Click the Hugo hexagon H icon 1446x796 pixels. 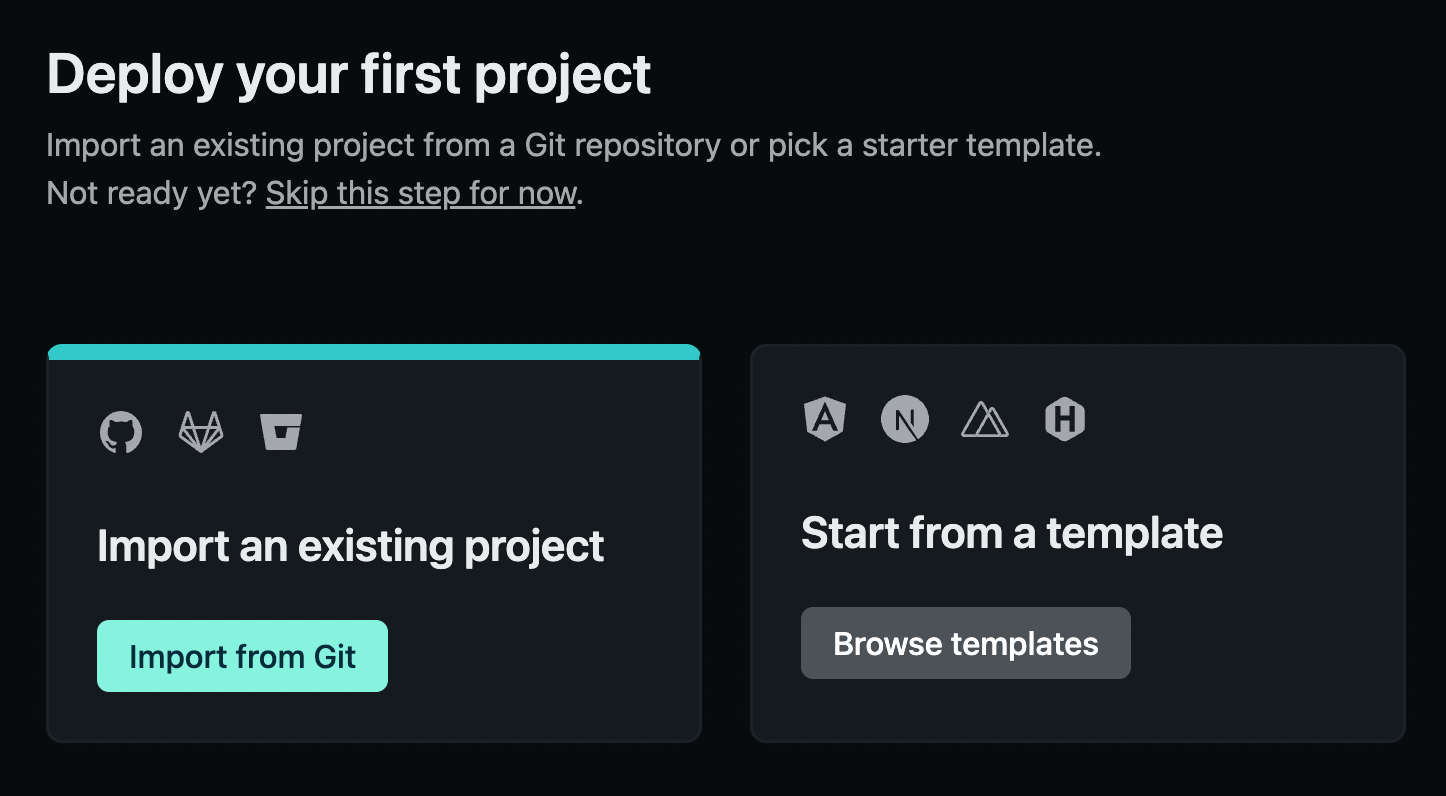click(1065, 419)
